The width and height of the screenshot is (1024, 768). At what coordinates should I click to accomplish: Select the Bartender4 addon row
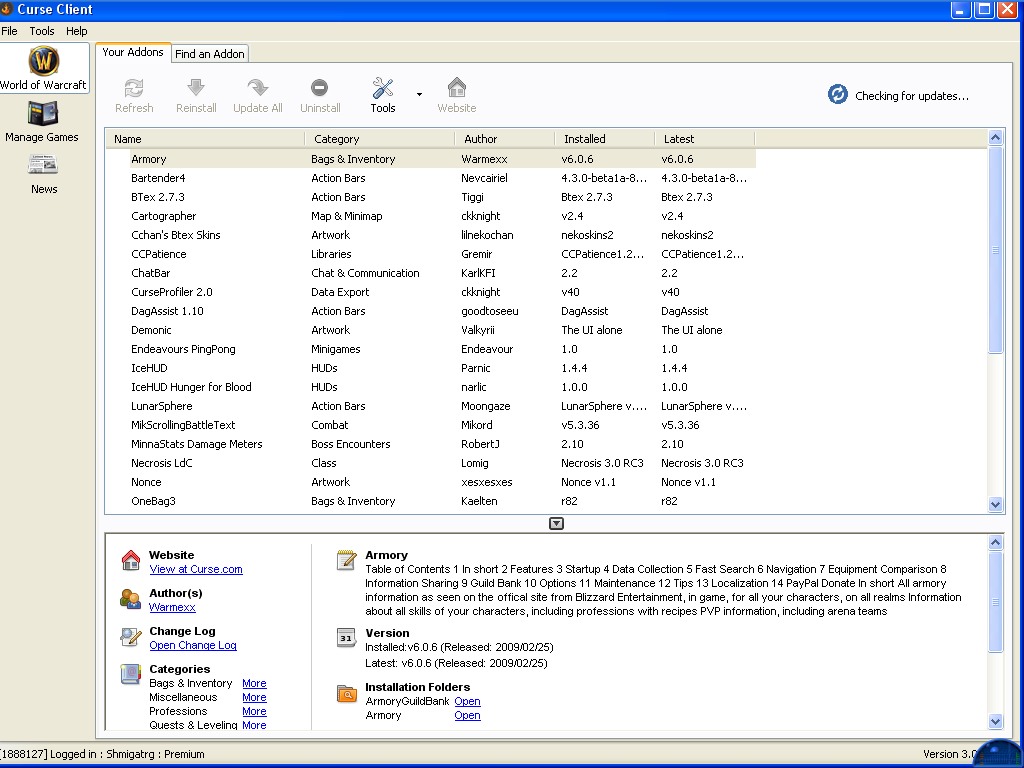(x=158, y=178)
